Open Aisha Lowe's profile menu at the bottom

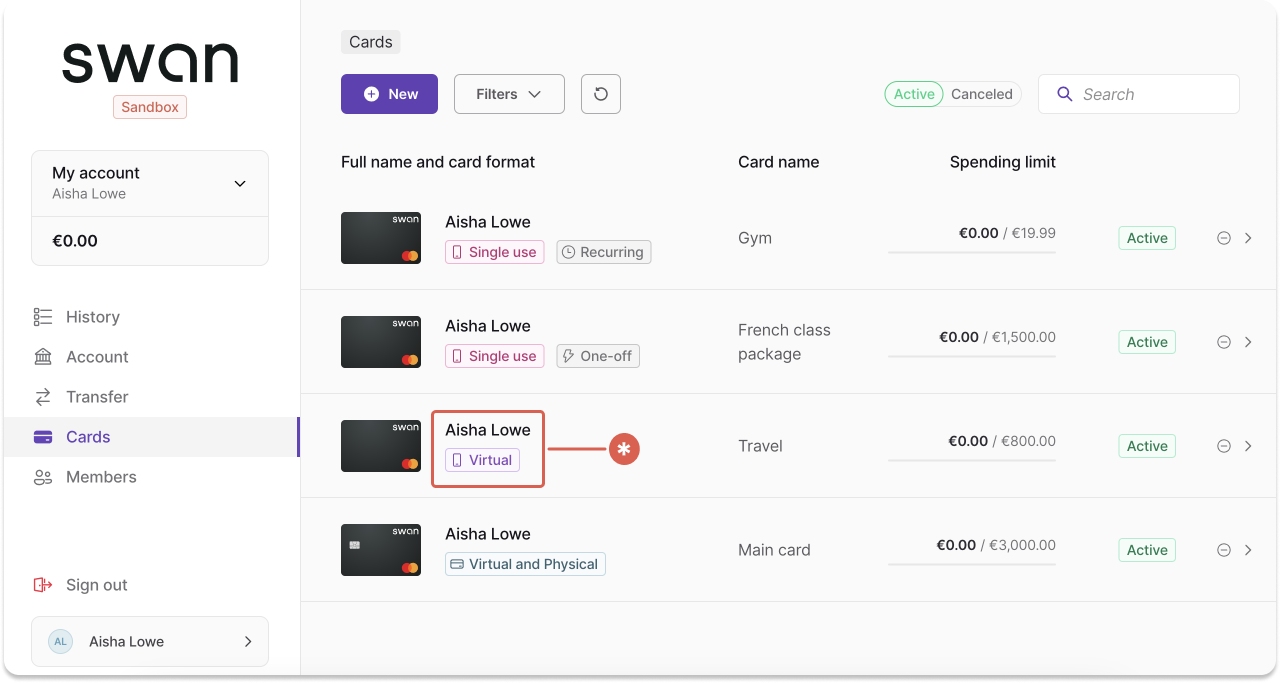click(150, 641)
